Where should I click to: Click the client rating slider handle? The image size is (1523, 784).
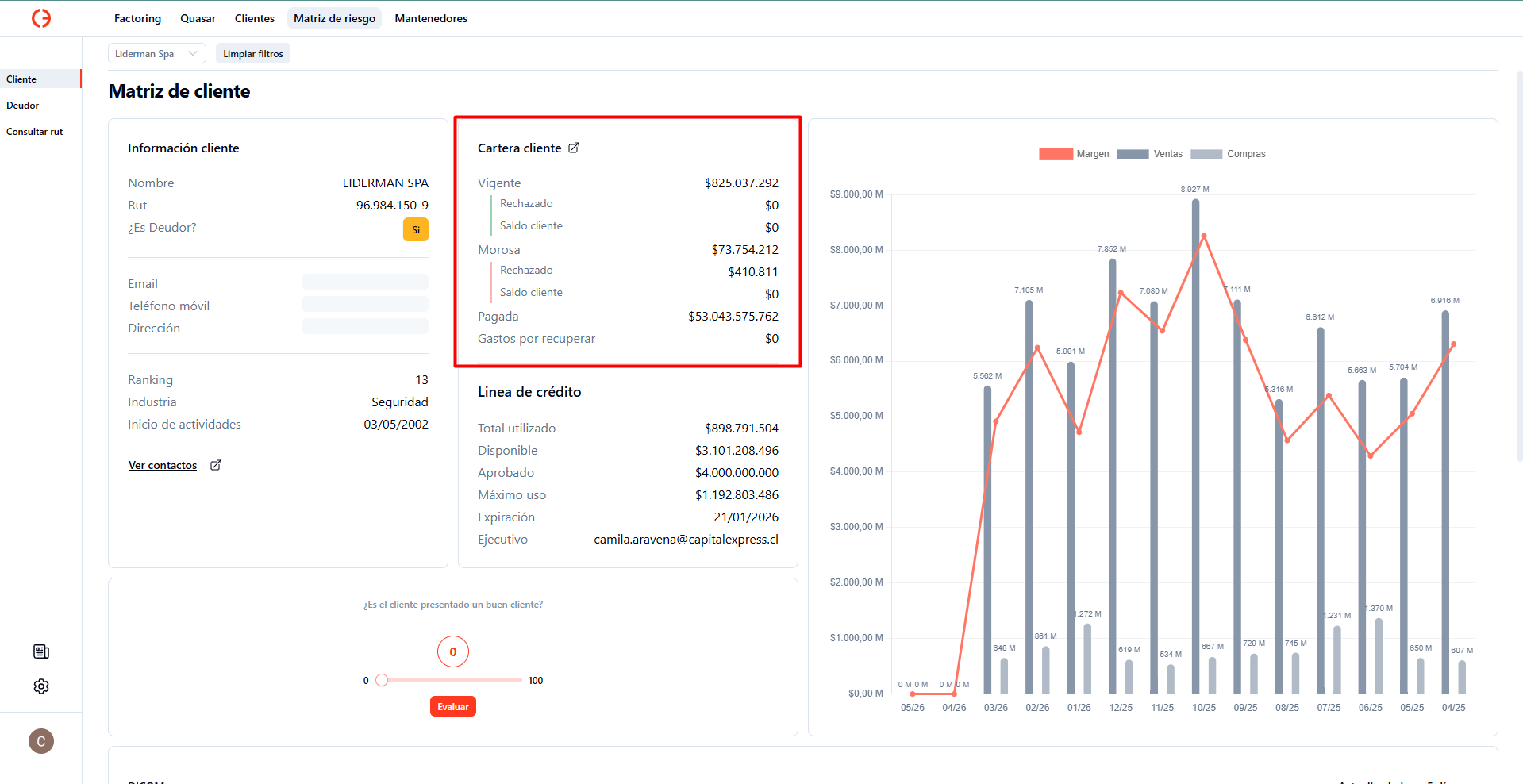coord(382,680)
